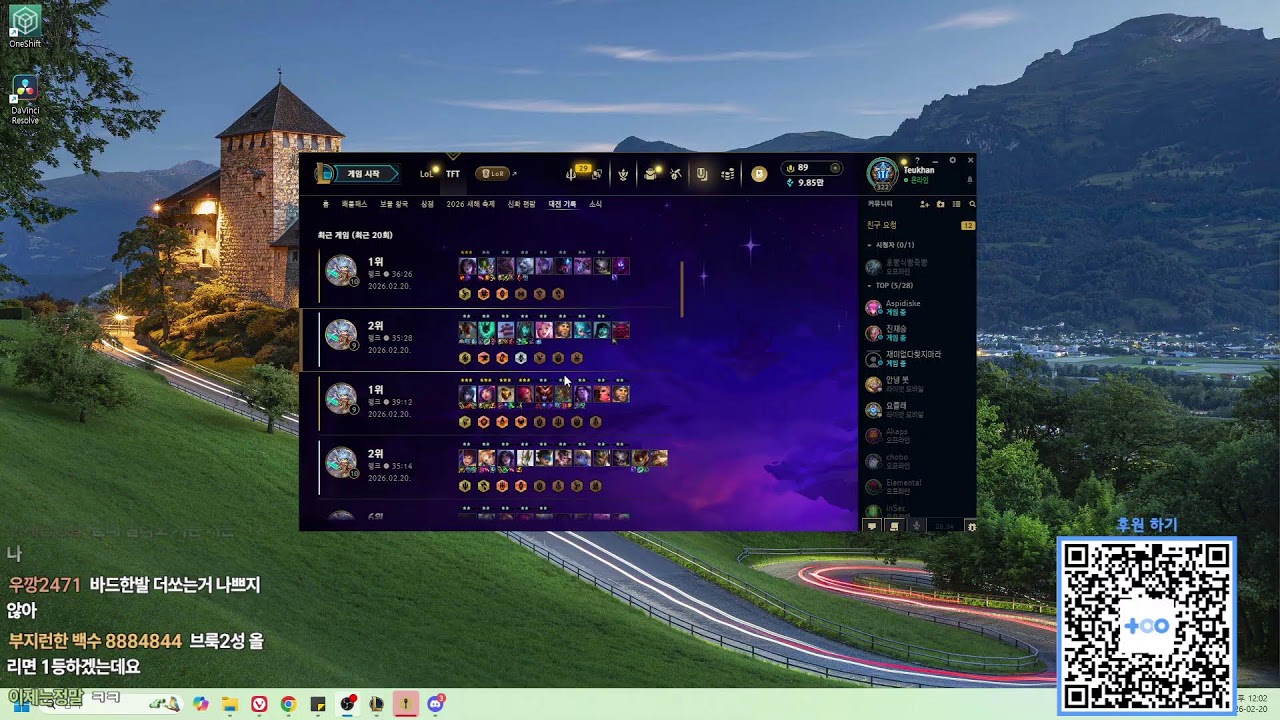The height and width of the screenshot is (720, 1280).
Task: Open File Explorer on the taskbar
Action: pyautogui.click(x=230, y=704)
